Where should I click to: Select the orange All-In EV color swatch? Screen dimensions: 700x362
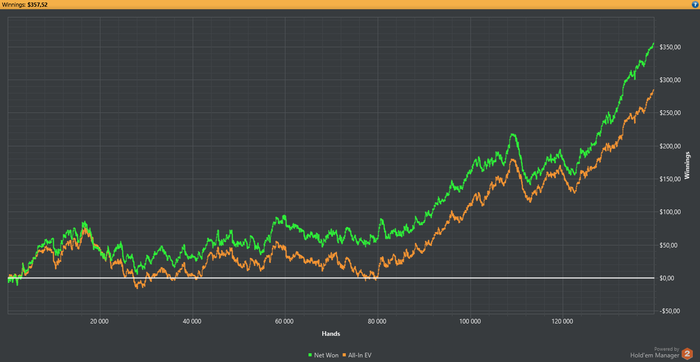pos(344,356)
